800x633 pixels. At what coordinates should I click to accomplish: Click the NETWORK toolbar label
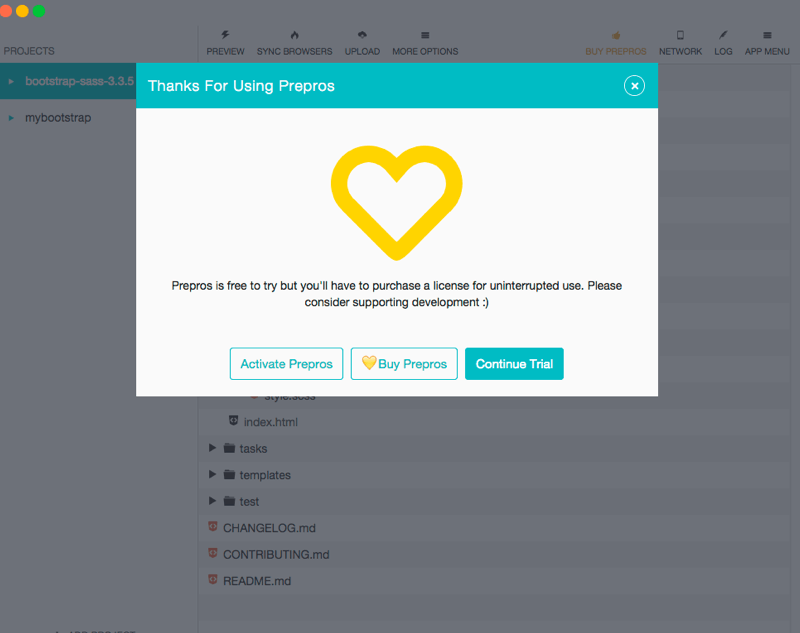680,52
